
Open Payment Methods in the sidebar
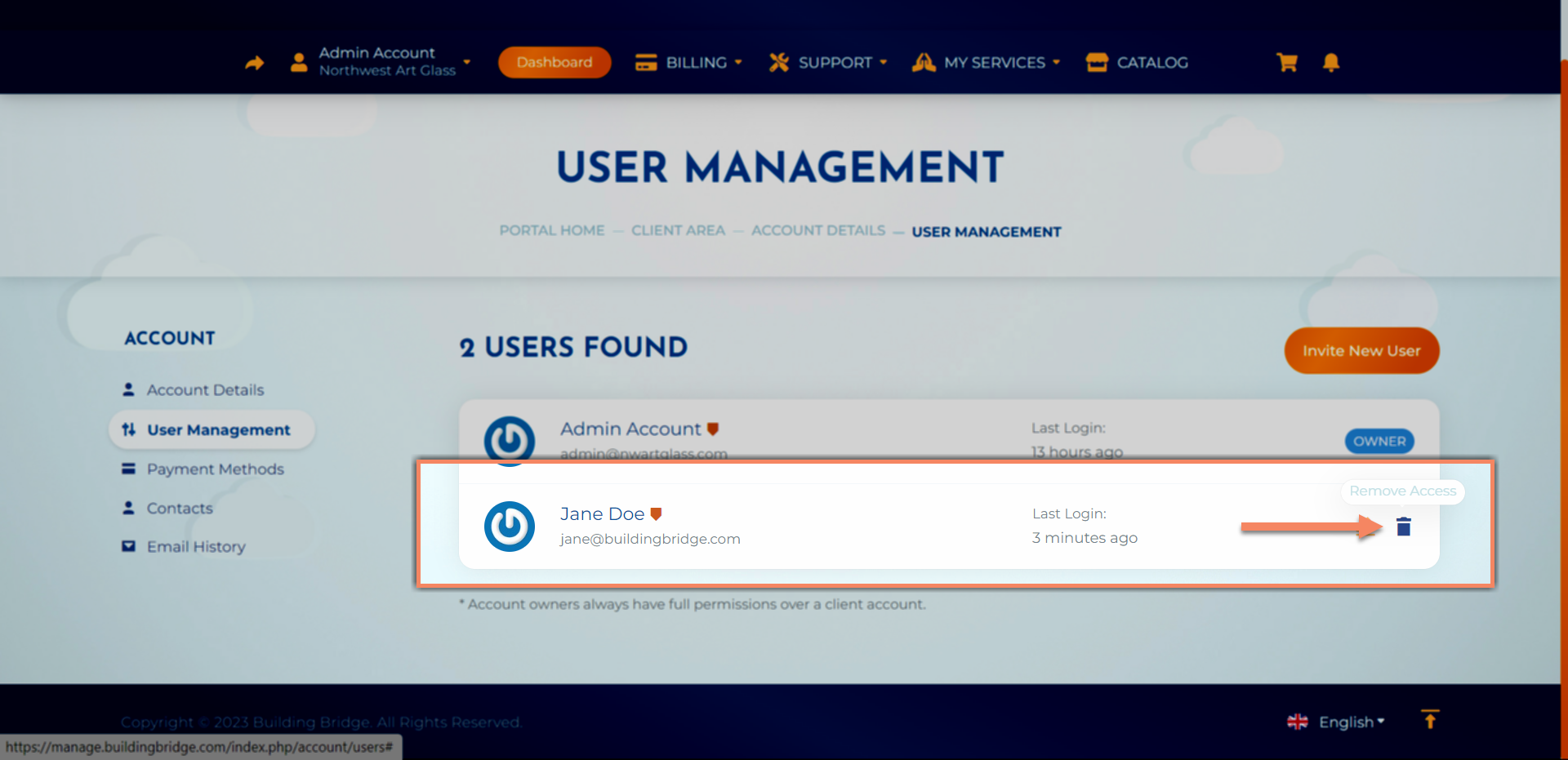(215, 469)
